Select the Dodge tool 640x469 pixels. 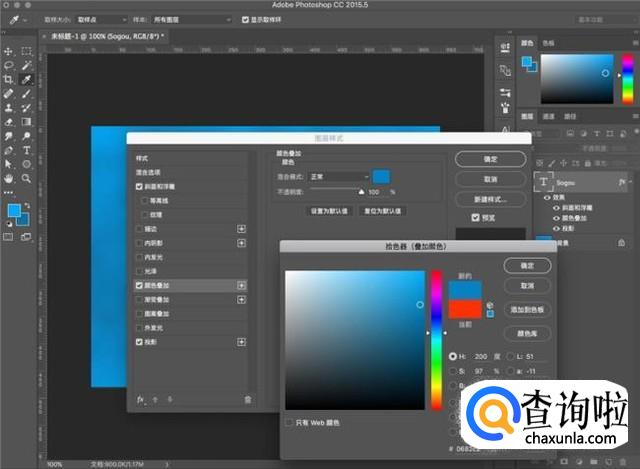pos(27,136)
